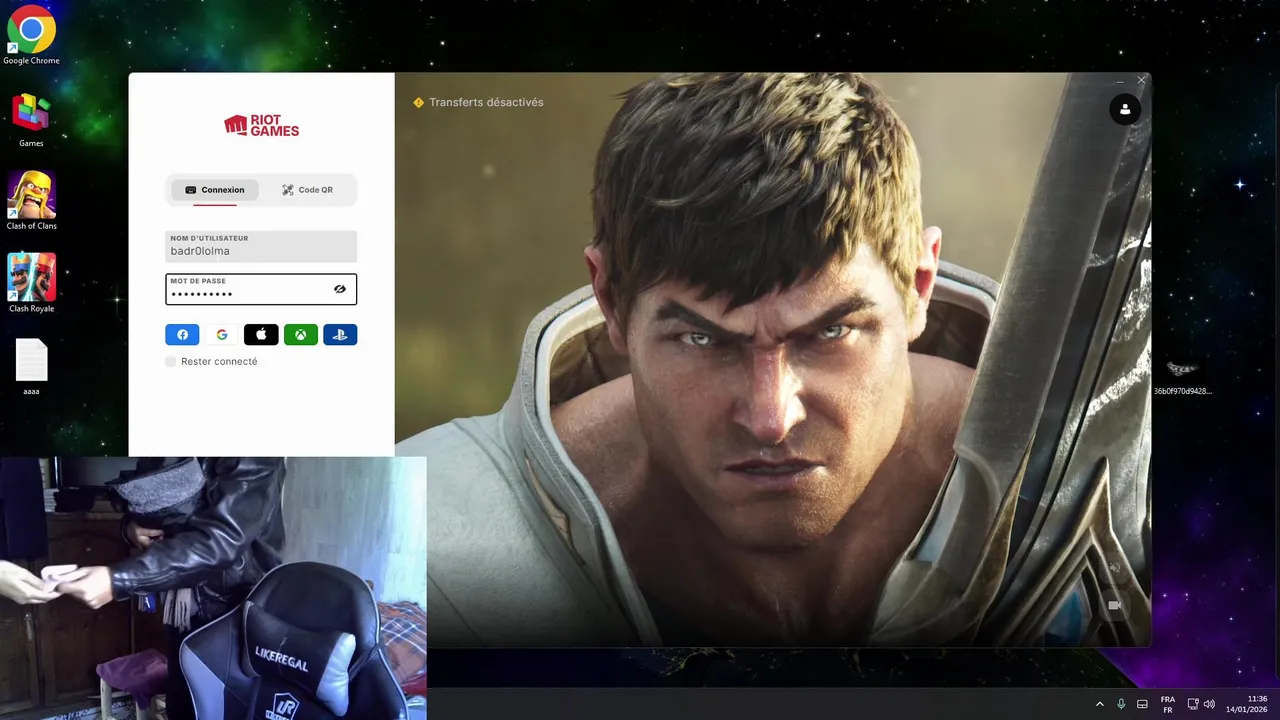Click the yellow warning diamond icon

(419, 102)
